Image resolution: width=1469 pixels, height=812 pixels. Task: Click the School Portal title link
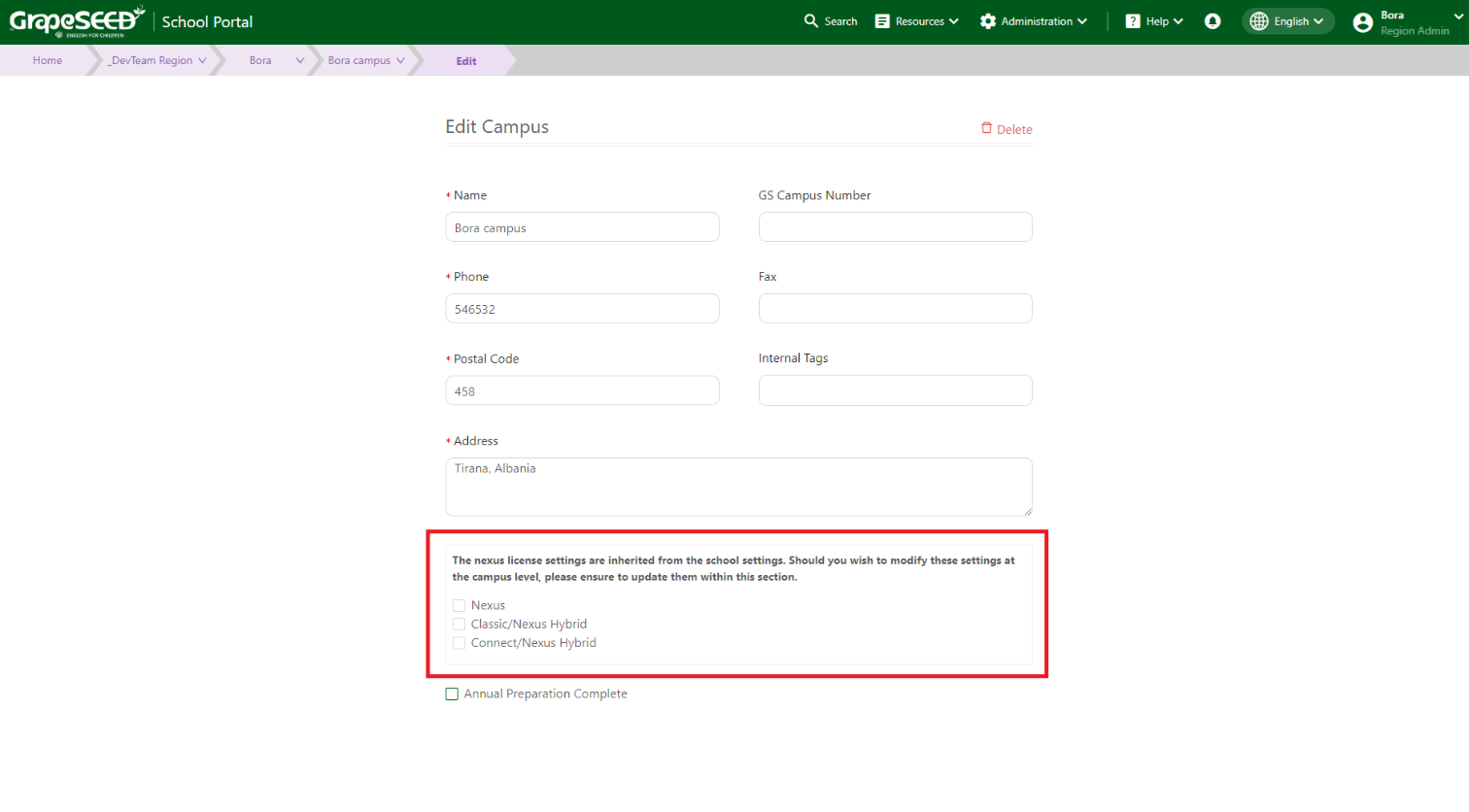tap(207, 21)
